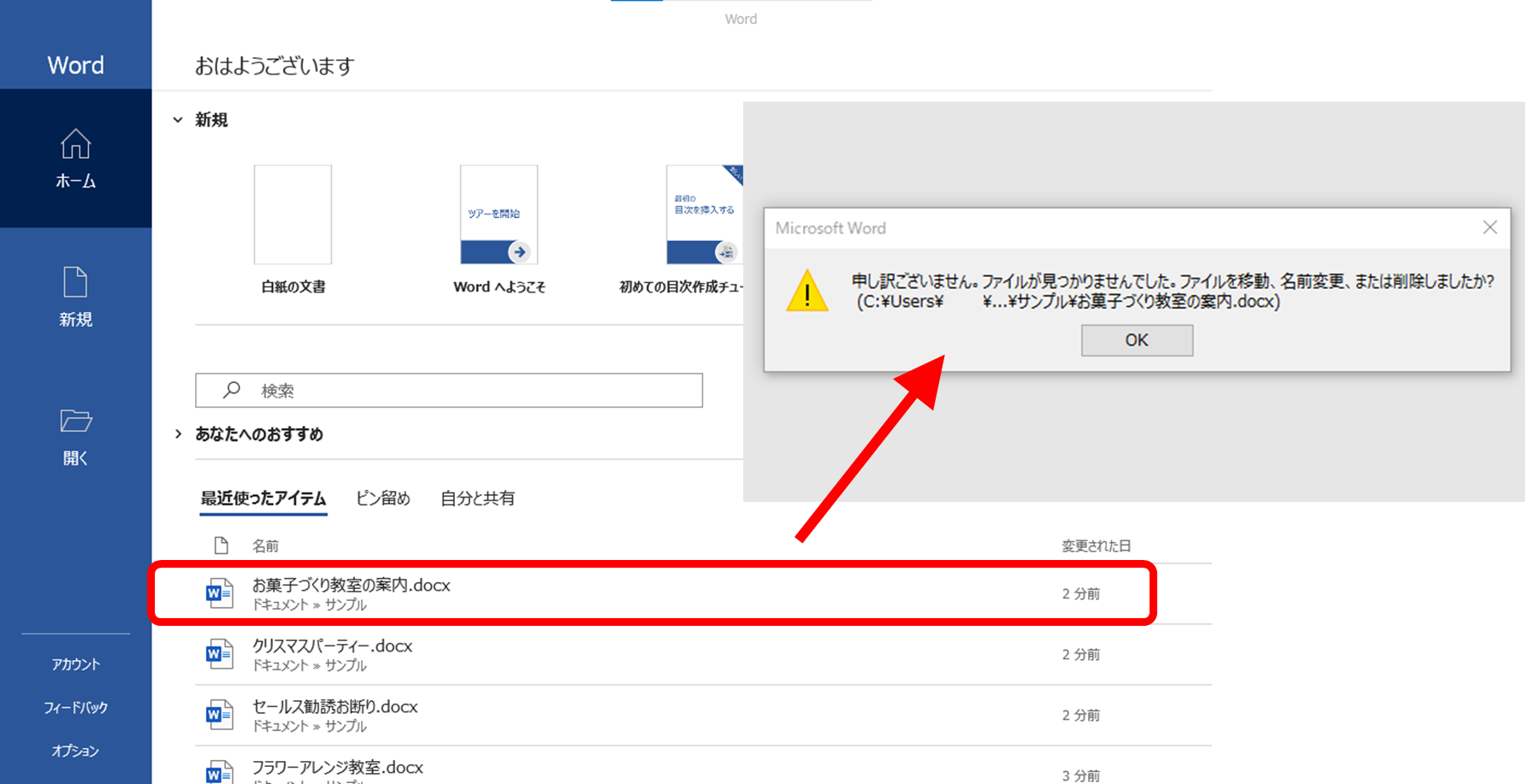Click ドキュメント » サンプル path under セールス勧誘お断り

point(310,726)
